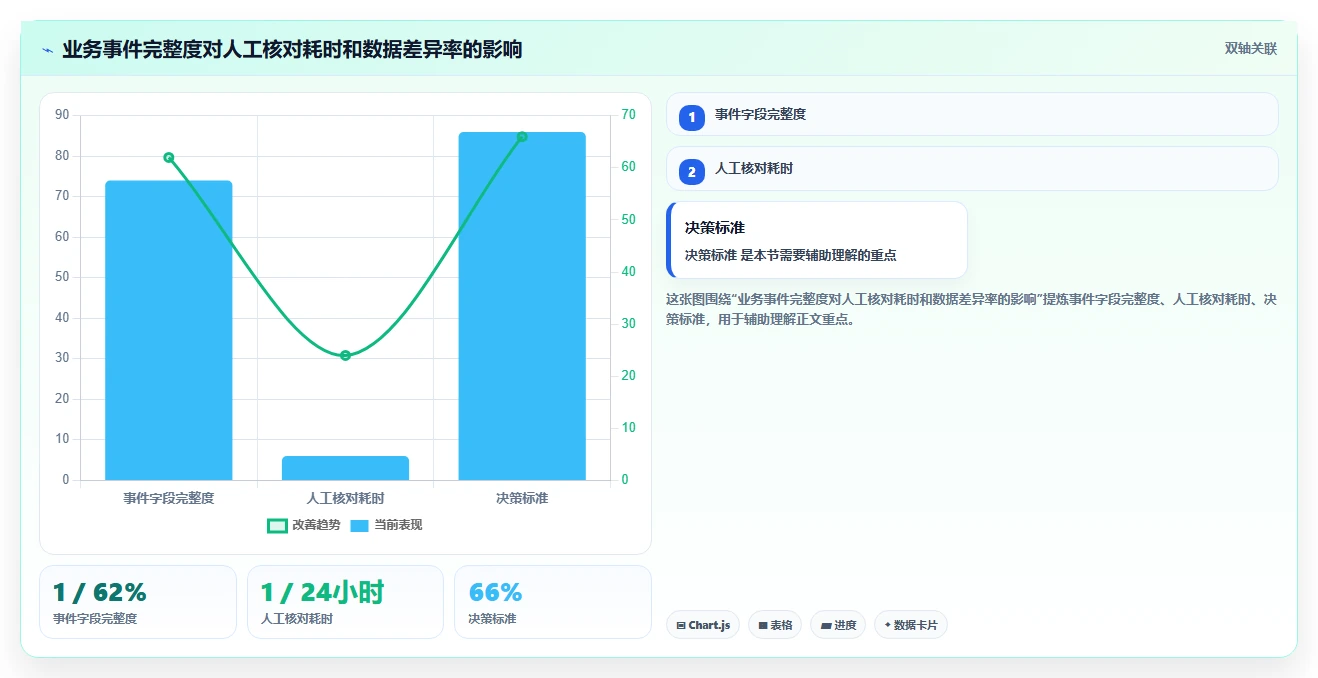Click the 66% stat card

[x=552, y=602]
